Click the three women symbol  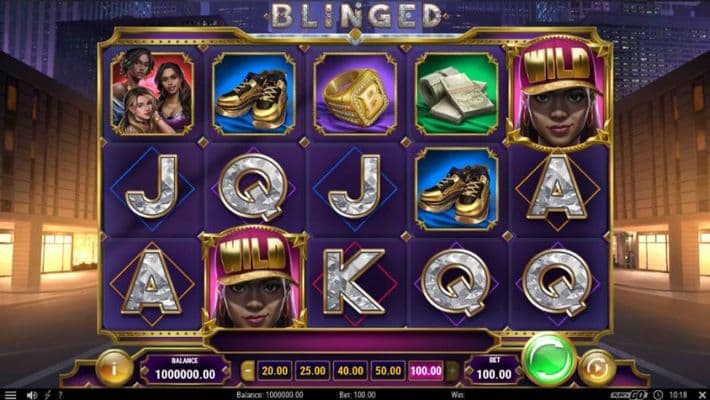152,94
